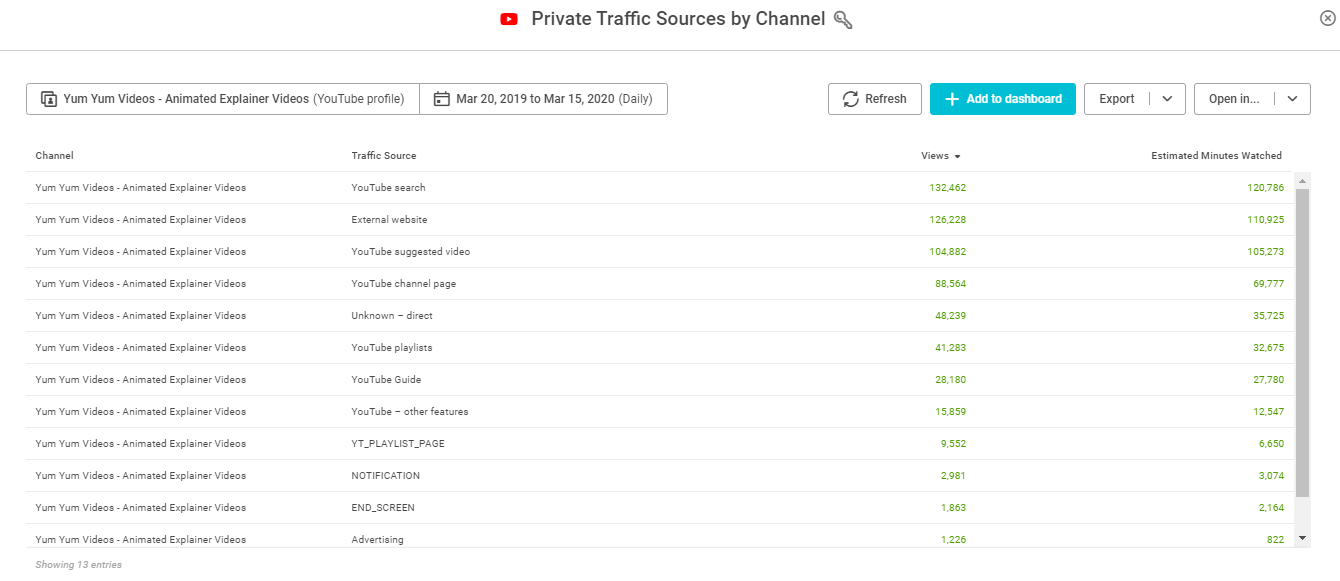
Task: Click the views value 88,564
Action: point(950,284)
